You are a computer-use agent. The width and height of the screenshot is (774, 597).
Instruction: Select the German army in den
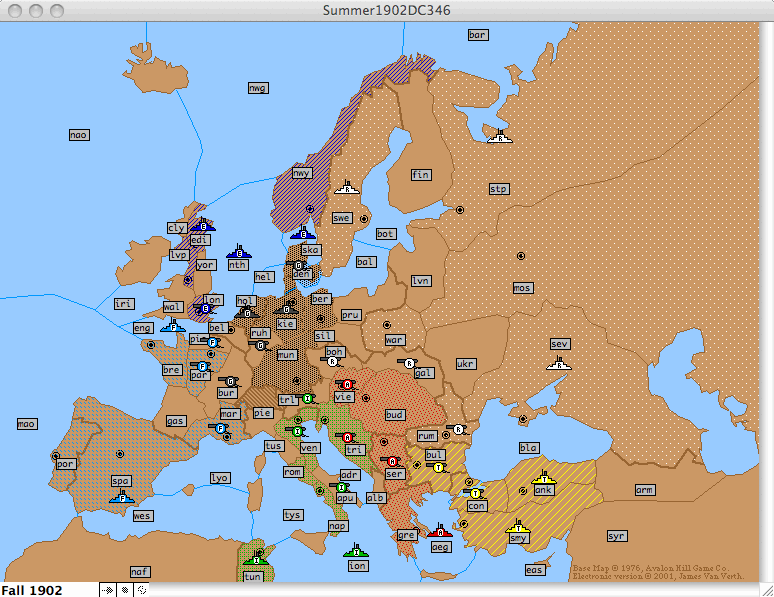coord(298,266)
